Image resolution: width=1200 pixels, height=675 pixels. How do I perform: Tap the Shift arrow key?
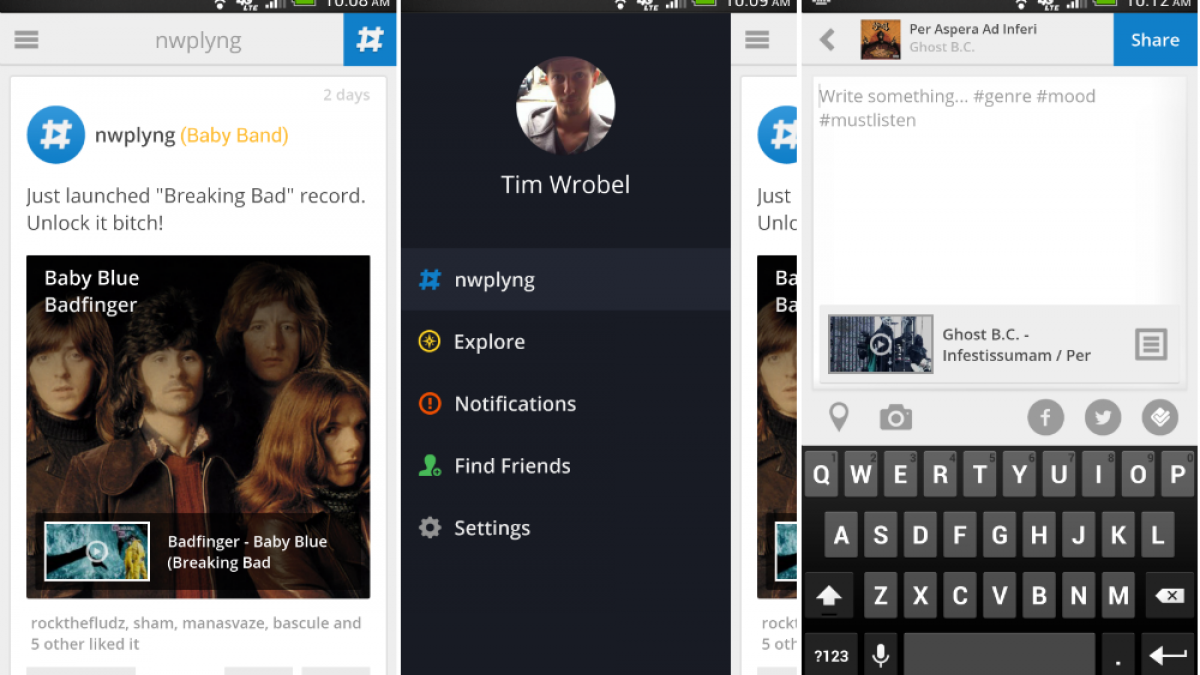[x=829, y=596]
